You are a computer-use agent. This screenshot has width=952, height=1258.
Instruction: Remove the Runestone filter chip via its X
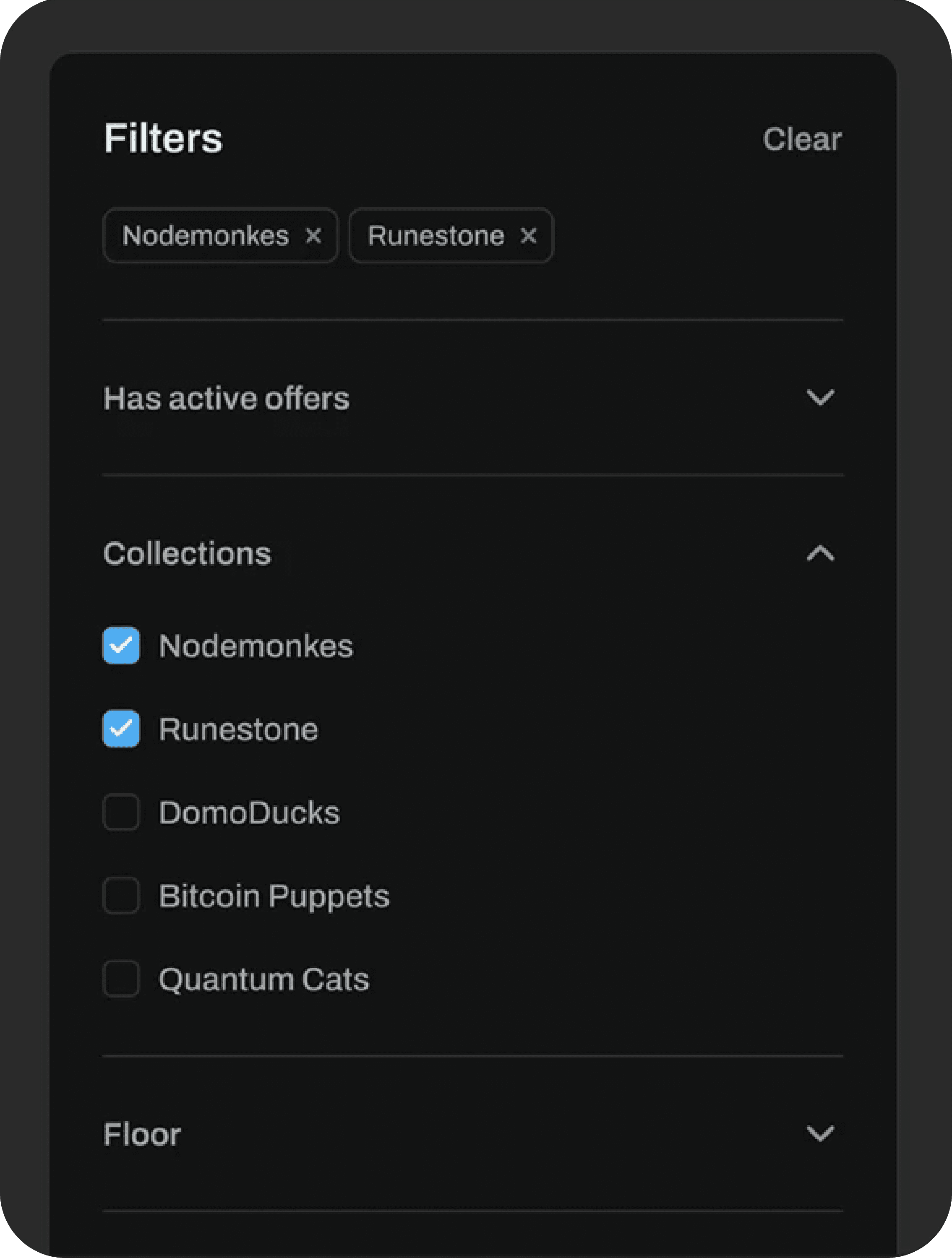[528, 235]
